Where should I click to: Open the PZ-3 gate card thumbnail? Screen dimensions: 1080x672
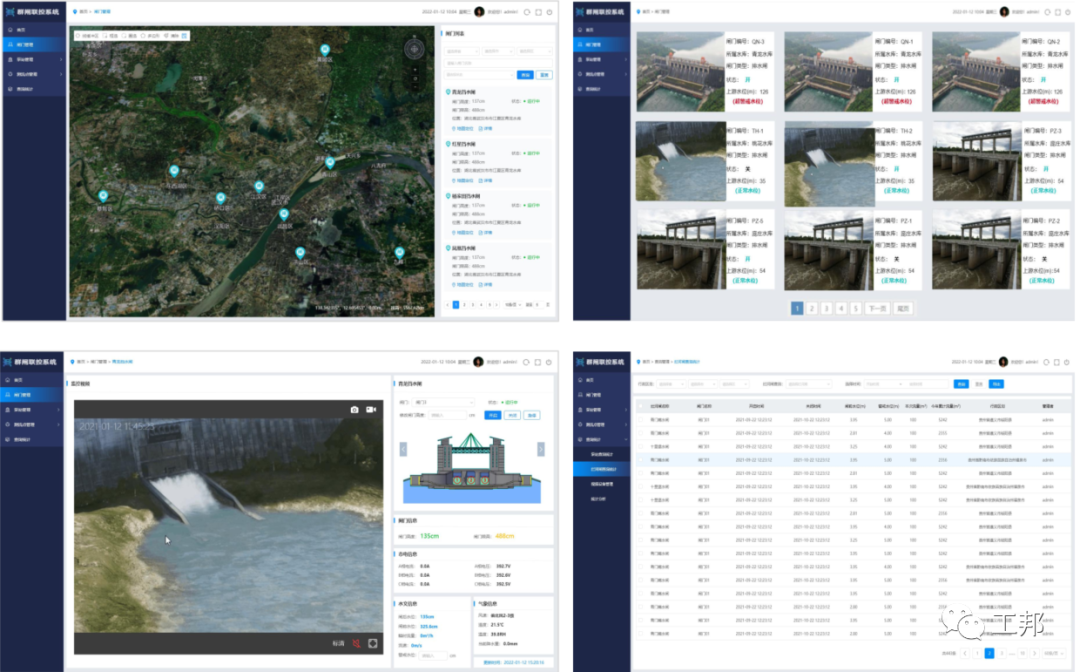pyautogui.click(x=976, y=161)
